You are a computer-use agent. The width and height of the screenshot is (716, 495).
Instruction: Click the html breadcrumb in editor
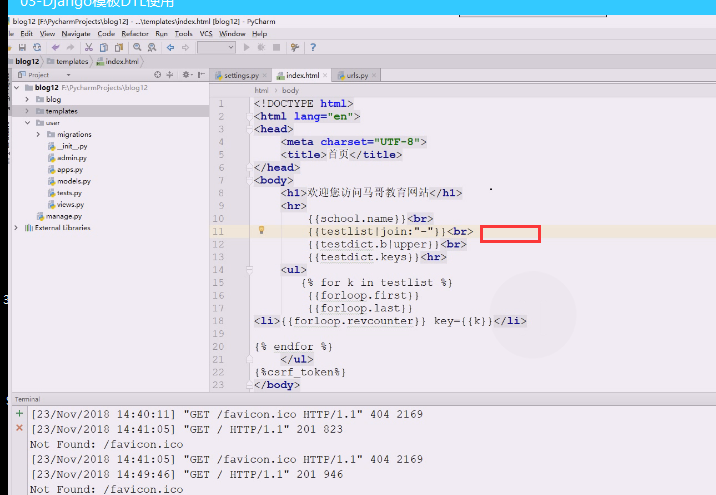pos(261,90)
